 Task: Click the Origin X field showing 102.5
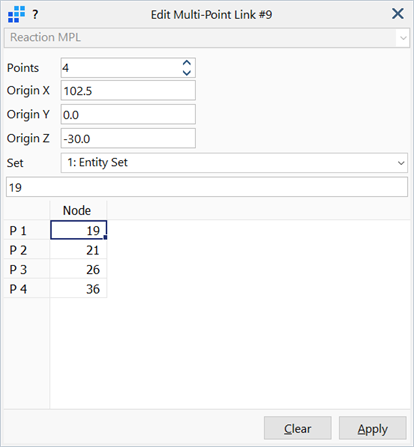pyautogui.click(x=128, y=91)
